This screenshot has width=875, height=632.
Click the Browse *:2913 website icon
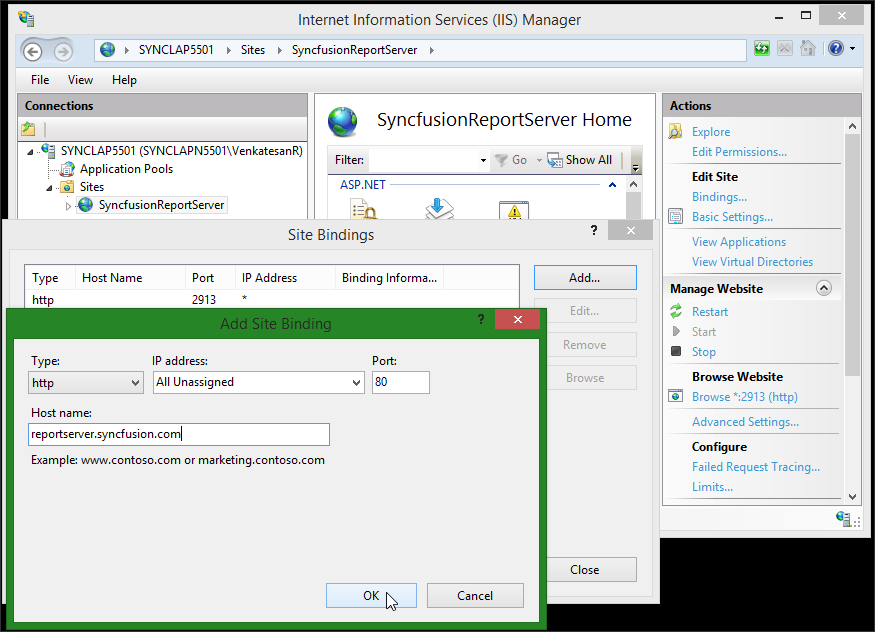675,396
